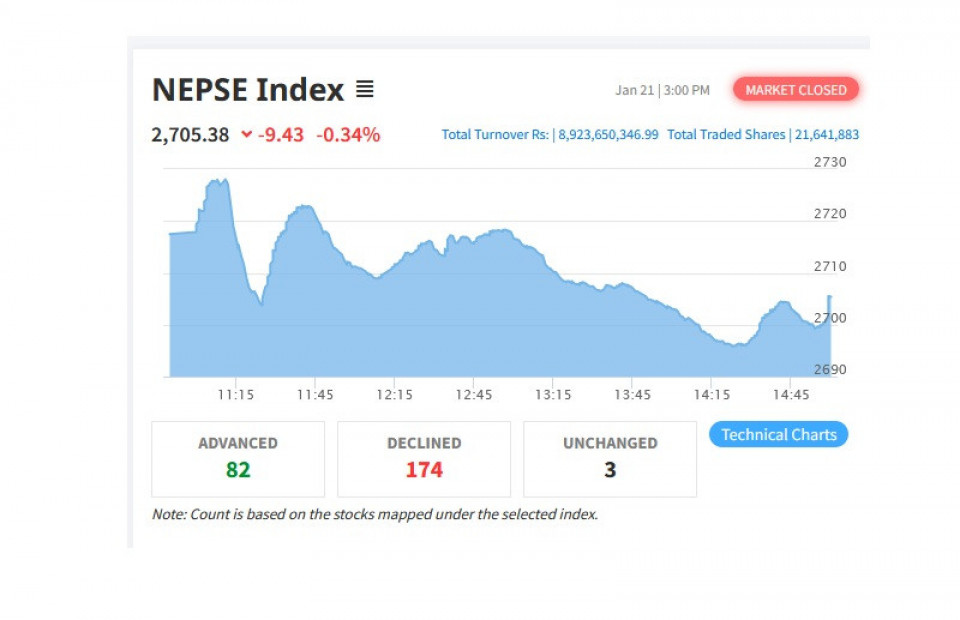Image resolution: width=960 pixels, height=620 pixels.
Task: Click the Total Turnover Rs value
Action: click(608, 135)
